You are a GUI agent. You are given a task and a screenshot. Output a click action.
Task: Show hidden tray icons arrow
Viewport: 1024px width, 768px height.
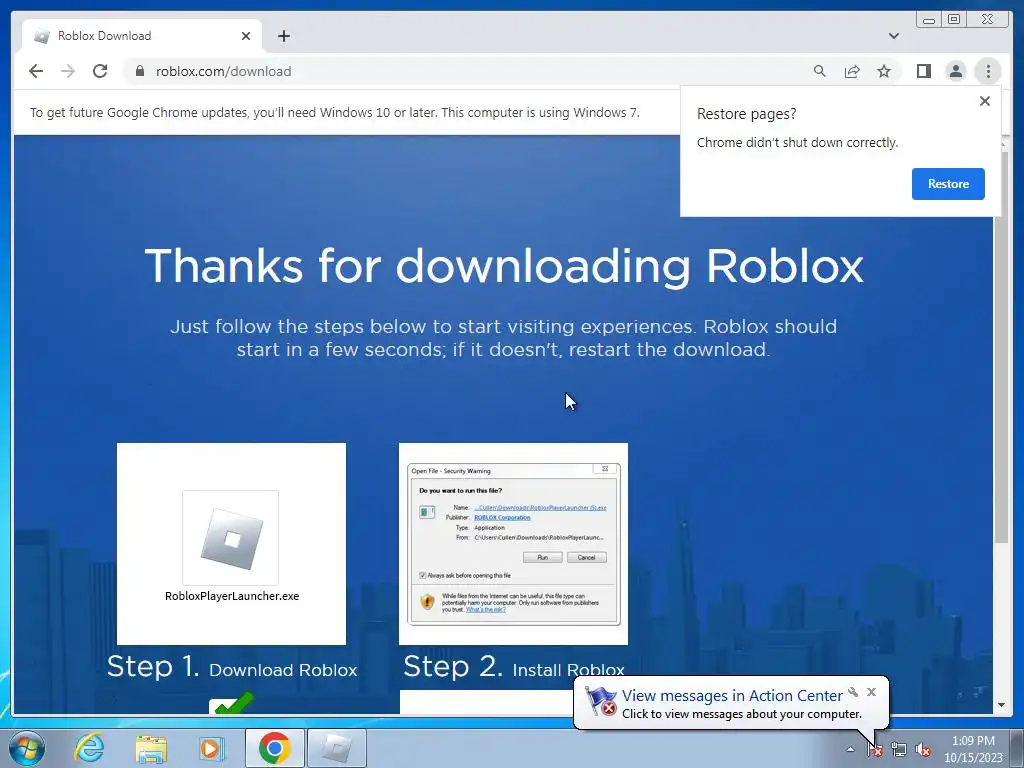tap(850, 749)
